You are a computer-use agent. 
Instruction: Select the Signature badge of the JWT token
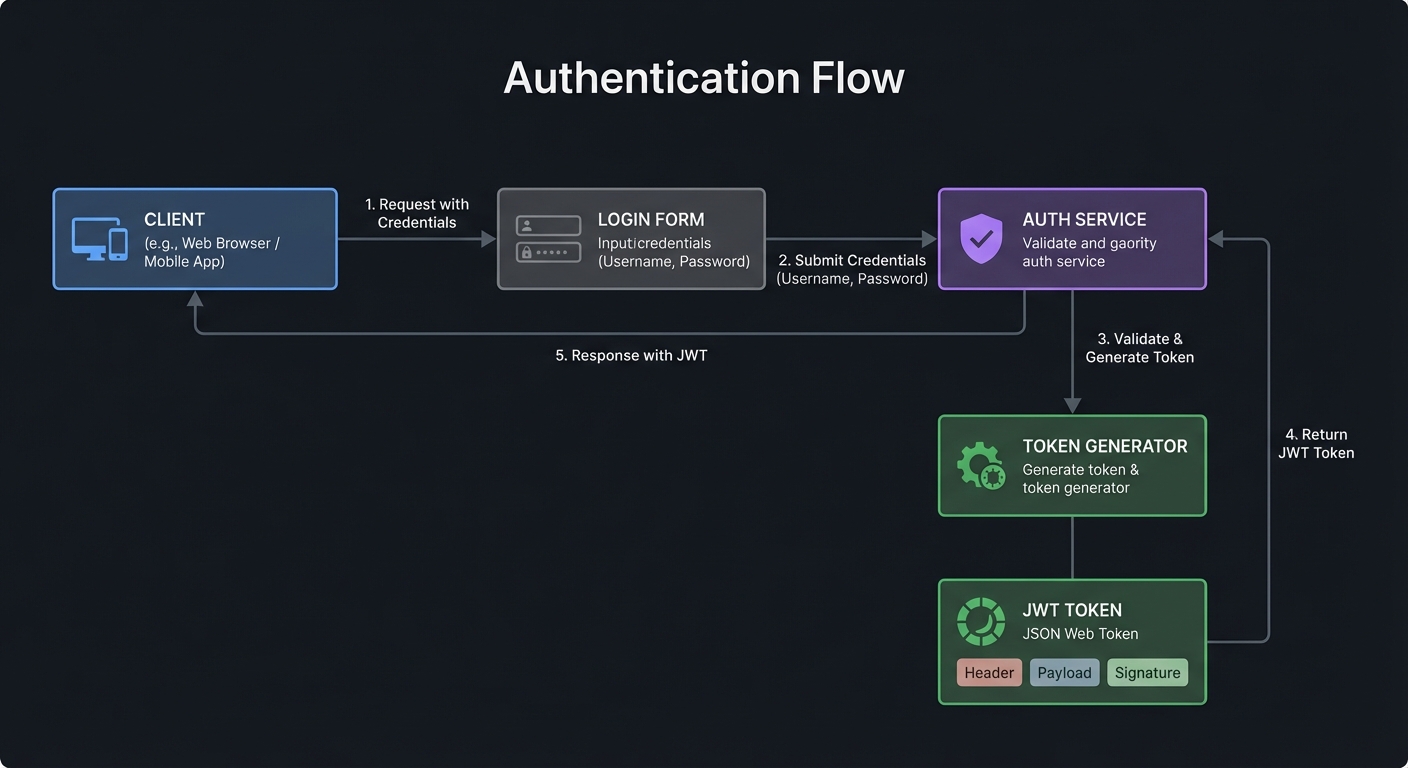pyautogui.click(x=1147, y=672)
